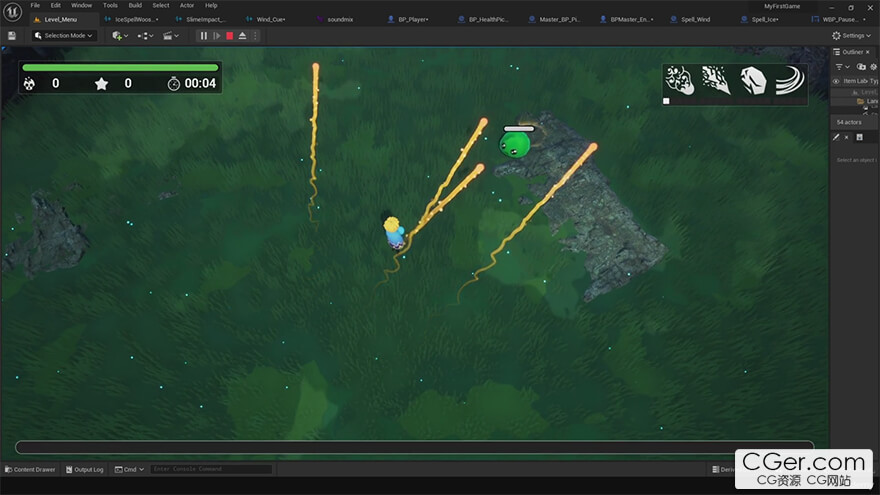The image size is (880, 495).
Task: Open the Output Log
Action: pyautogui.click(x=85, y=469)
